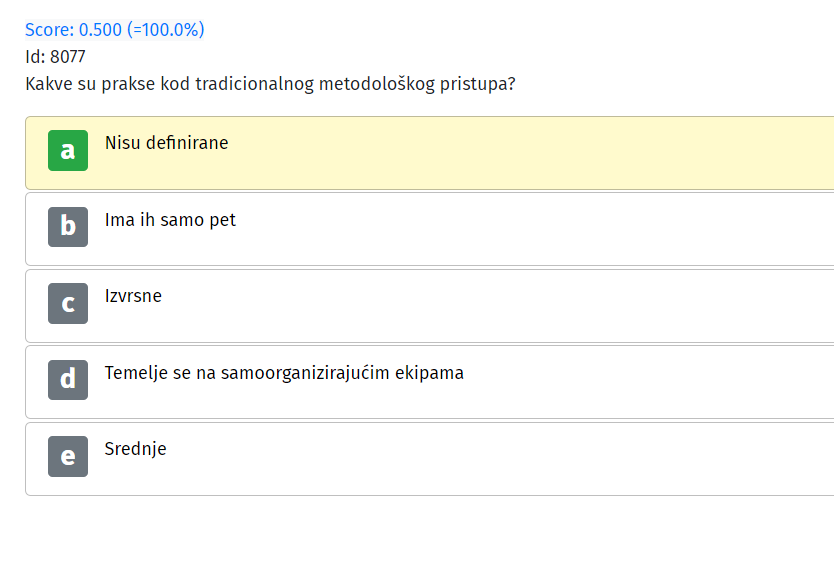
Task: Click the question text about tradicionalnog pristupa
Action: pos(270,84)
